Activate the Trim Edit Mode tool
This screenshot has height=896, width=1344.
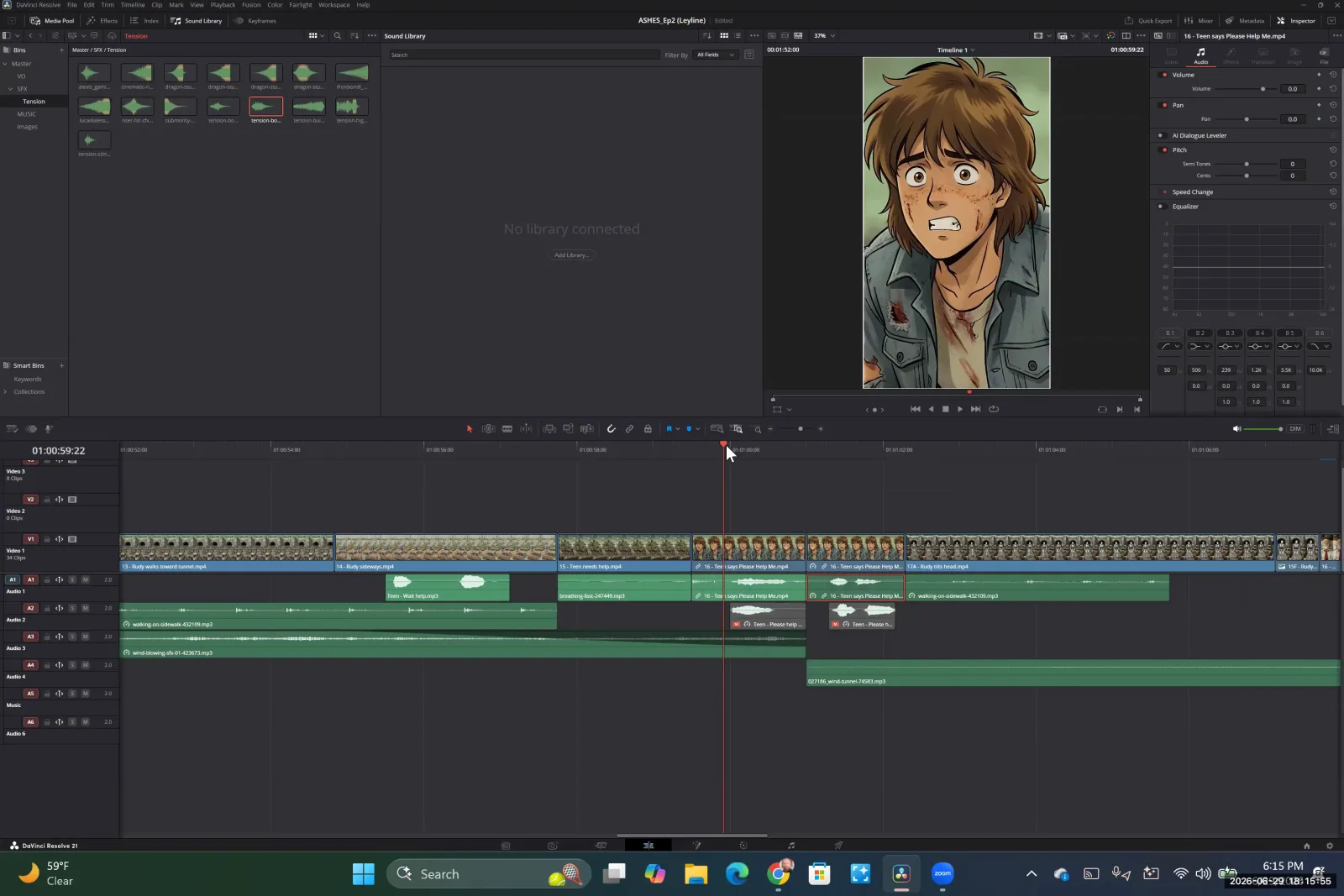point(488,429)
